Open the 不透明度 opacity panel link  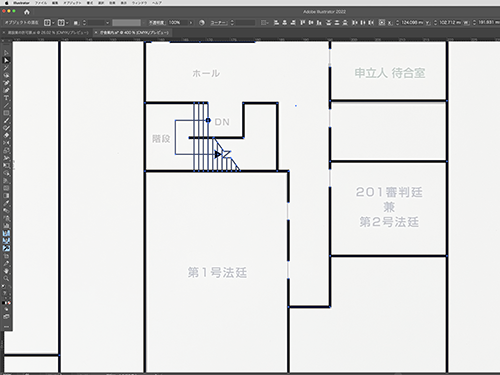pos(157,23)
